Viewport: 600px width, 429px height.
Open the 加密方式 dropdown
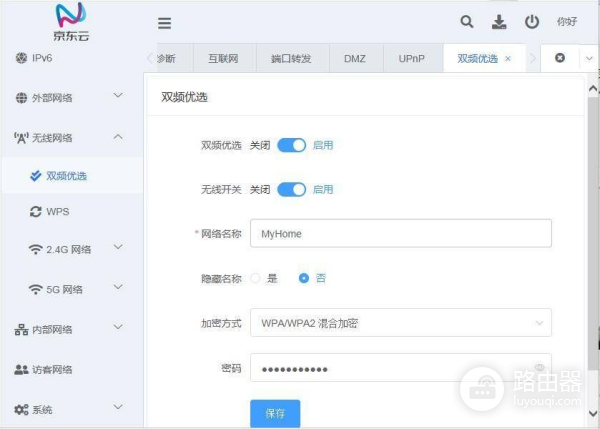pyautogui.click(x=401, y=323)
